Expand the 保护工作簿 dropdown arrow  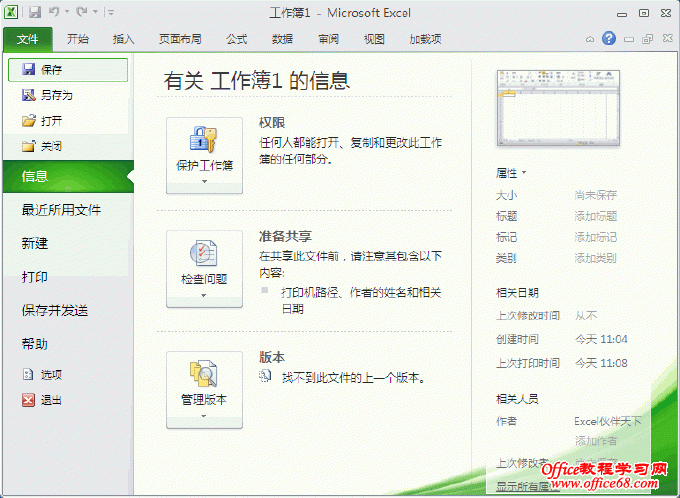(204, 182)
